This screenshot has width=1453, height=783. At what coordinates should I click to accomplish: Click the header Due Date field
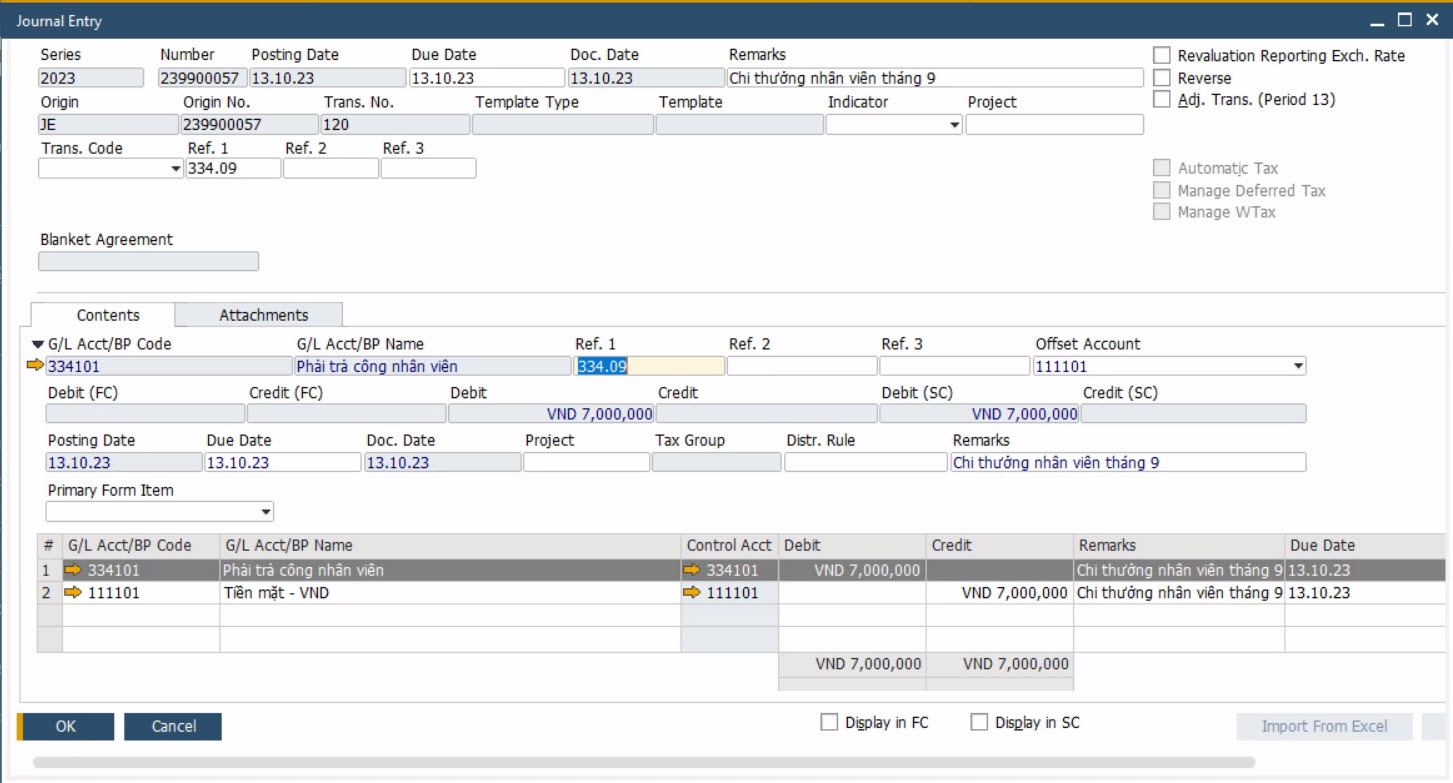(487, 78)
